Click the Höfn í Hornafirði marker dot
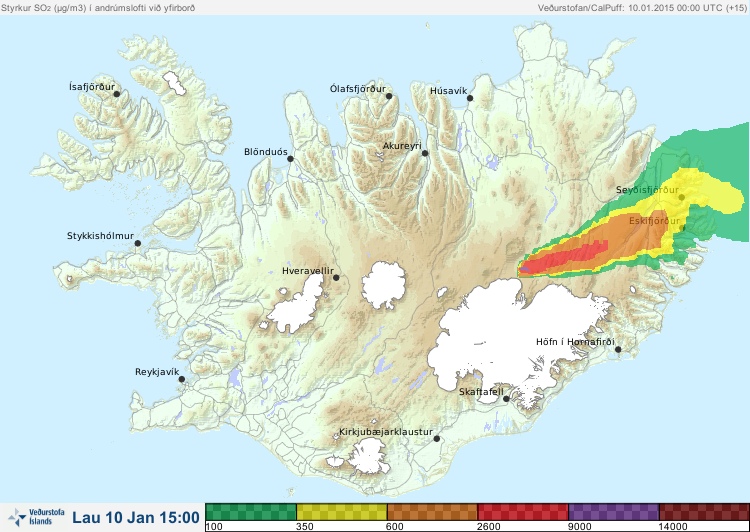This screenshot has height=532, width=750. [x=618, y=350]
